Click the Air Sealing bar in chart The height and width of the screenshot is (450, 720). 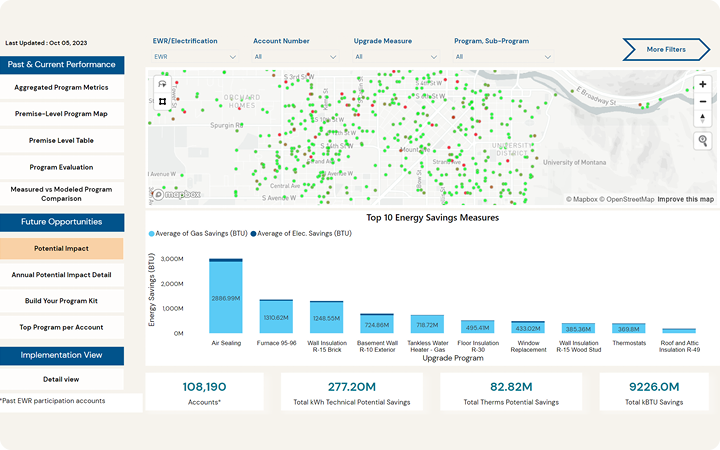pyautogui.click(x=226, y=297)
